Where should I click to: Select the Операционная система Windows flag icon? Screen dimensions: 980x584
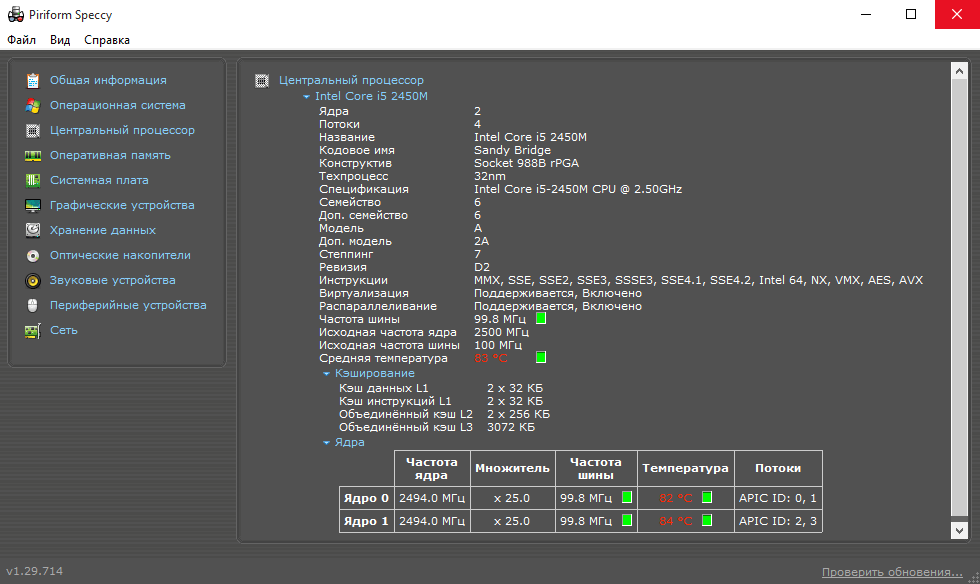32,105
